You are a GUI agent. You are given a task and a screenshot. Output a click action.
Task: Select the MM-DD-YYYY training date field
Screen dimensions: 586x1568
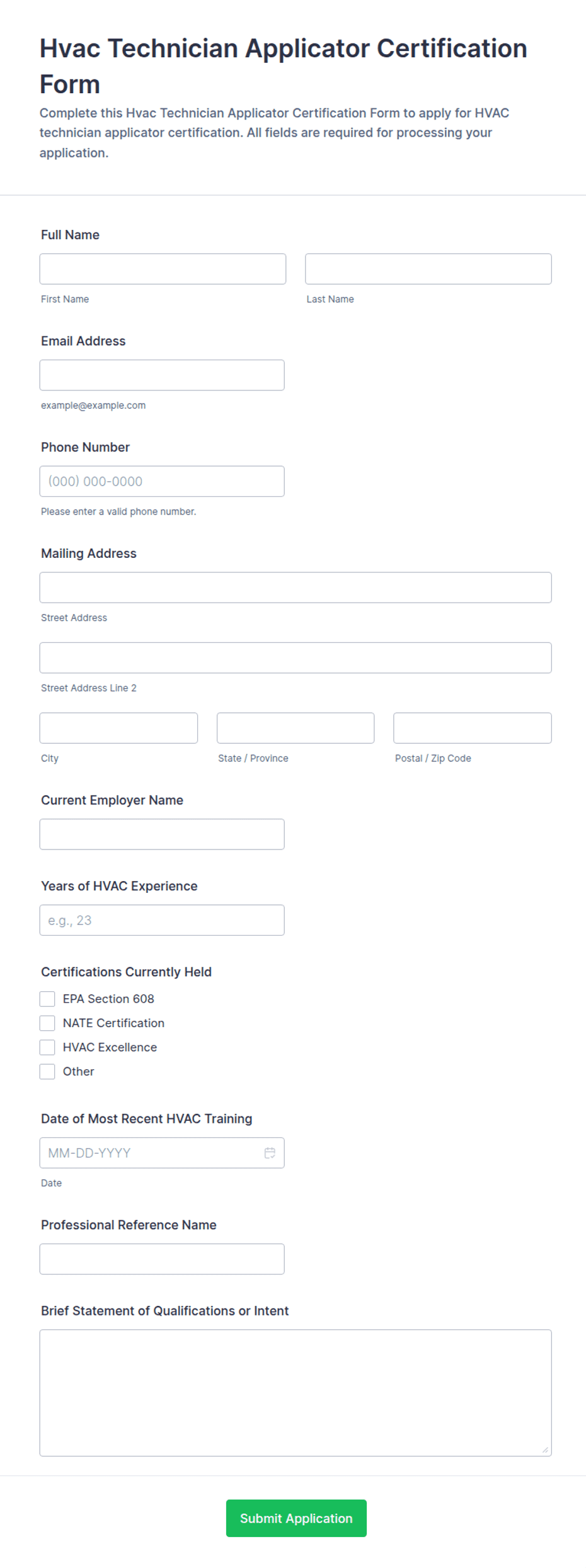(162, 1153)
